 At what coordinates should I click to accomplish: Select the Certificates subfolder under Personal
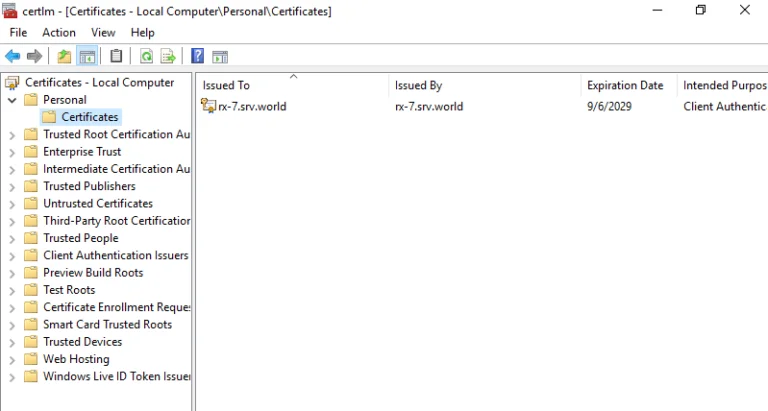90,117
